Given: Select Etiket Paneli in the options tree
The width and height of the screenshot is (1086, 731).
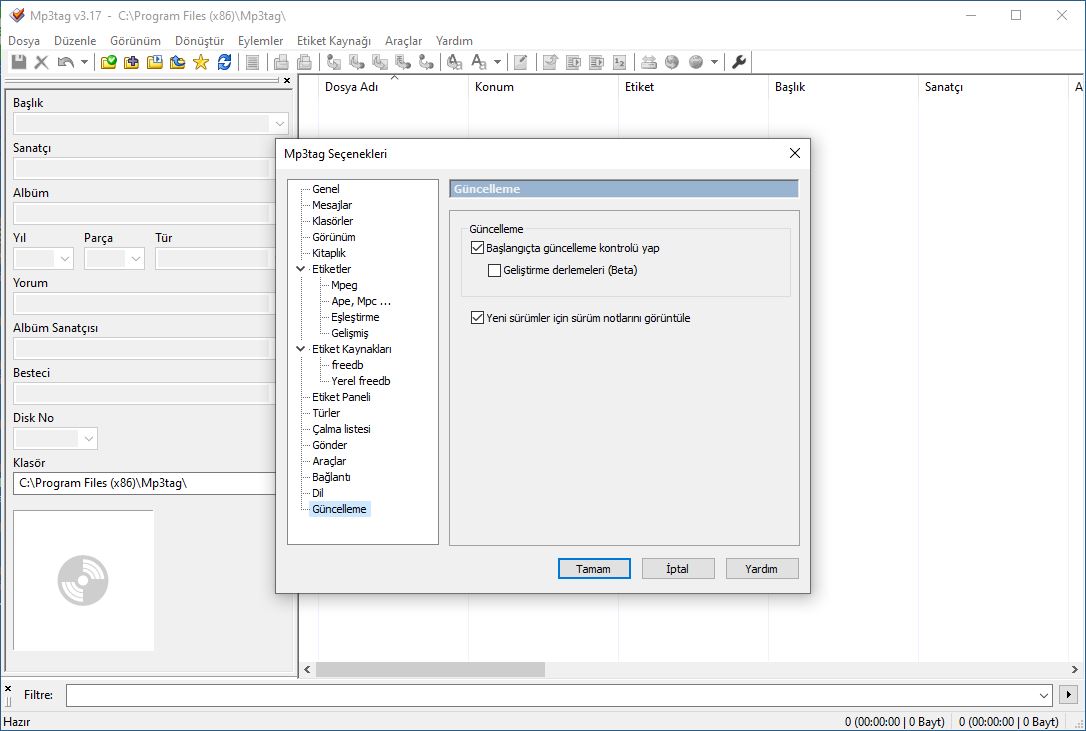Looking at the screenshot, I should (x=341, y=397).
